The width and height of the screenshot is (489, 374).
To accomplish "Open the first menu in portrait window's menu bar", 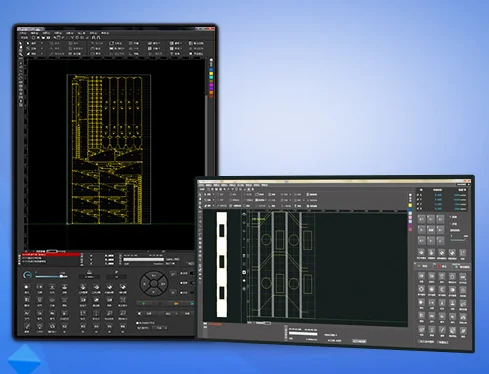I will 23,33.
